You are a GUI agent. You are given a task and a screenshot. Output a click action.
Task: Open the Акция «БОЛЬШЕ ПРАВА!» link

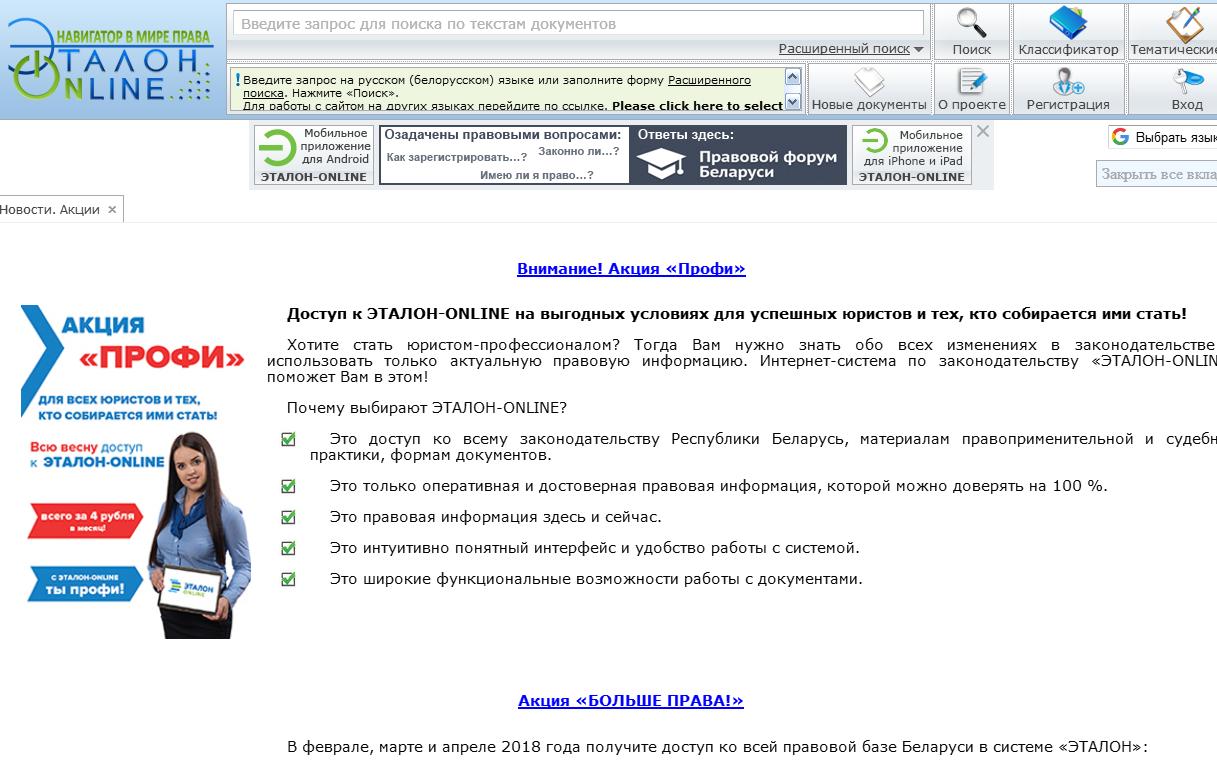click(631, 701)
